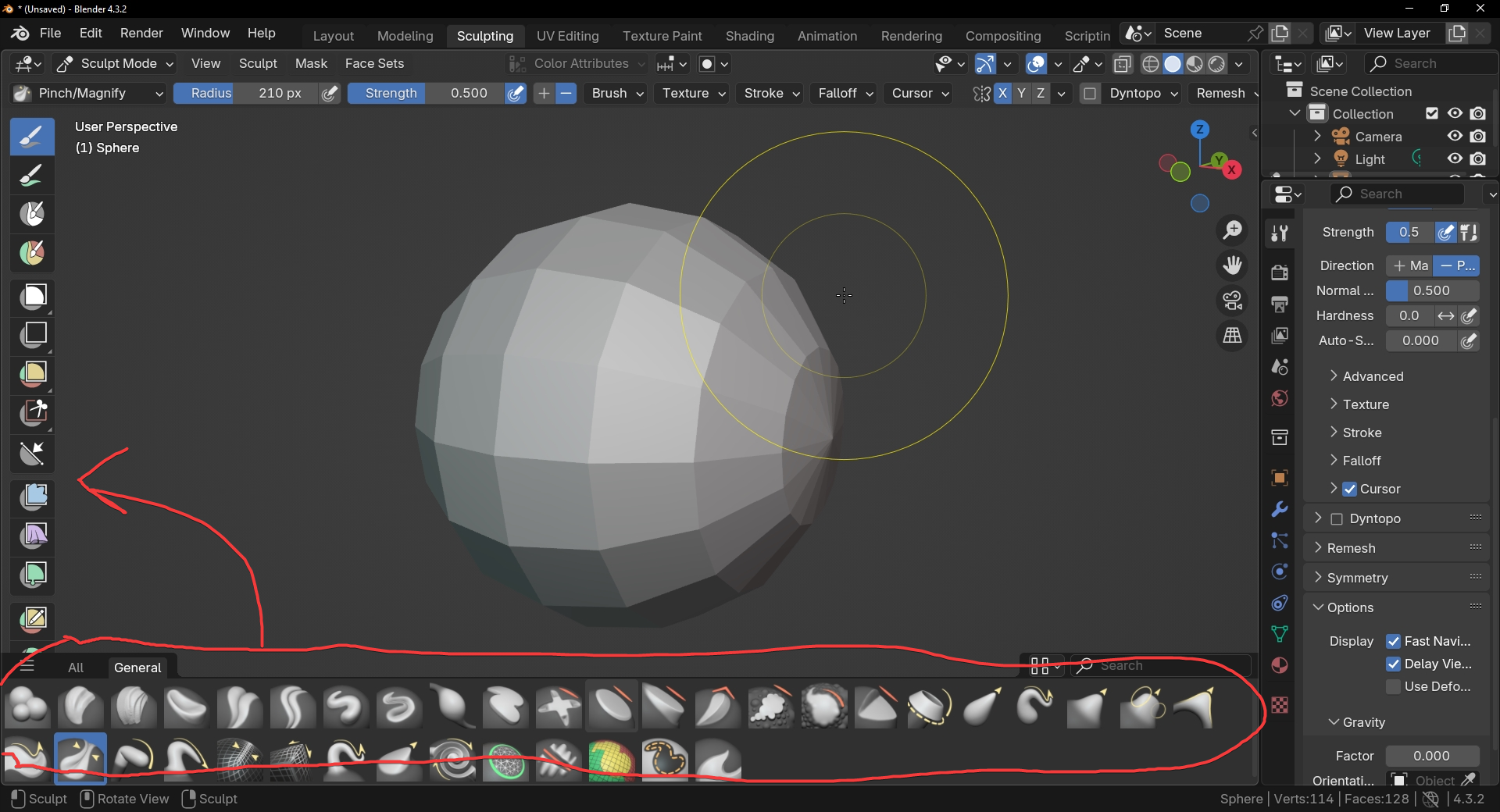
Task: Click the zoom magnifier icon in viewport
Action: [x=1232, y=230]
